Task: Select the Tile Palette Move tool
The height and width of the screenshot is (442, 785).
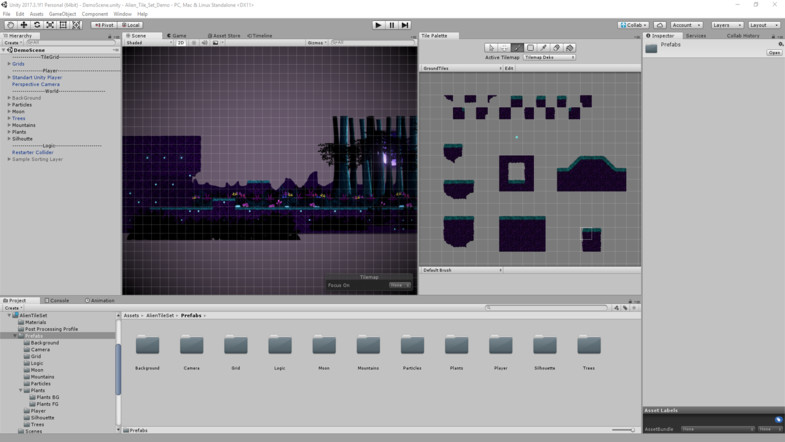Action: [x=504, y=48]
